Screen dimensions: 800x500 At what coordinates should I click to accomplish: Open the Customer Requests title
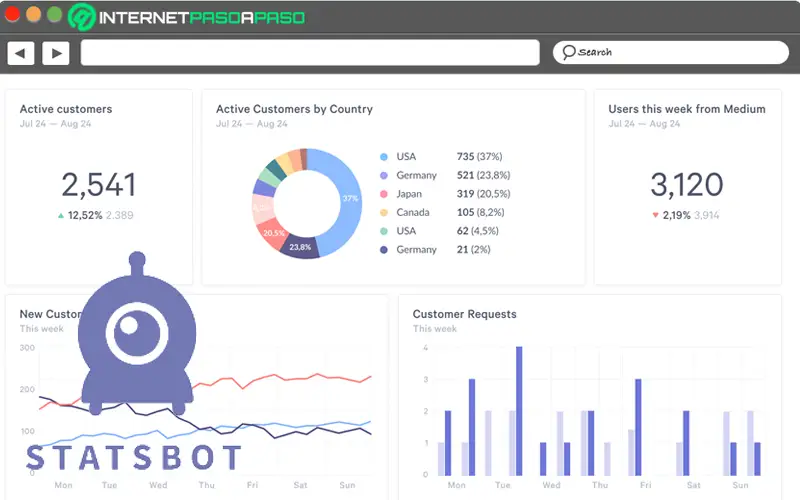464,314
